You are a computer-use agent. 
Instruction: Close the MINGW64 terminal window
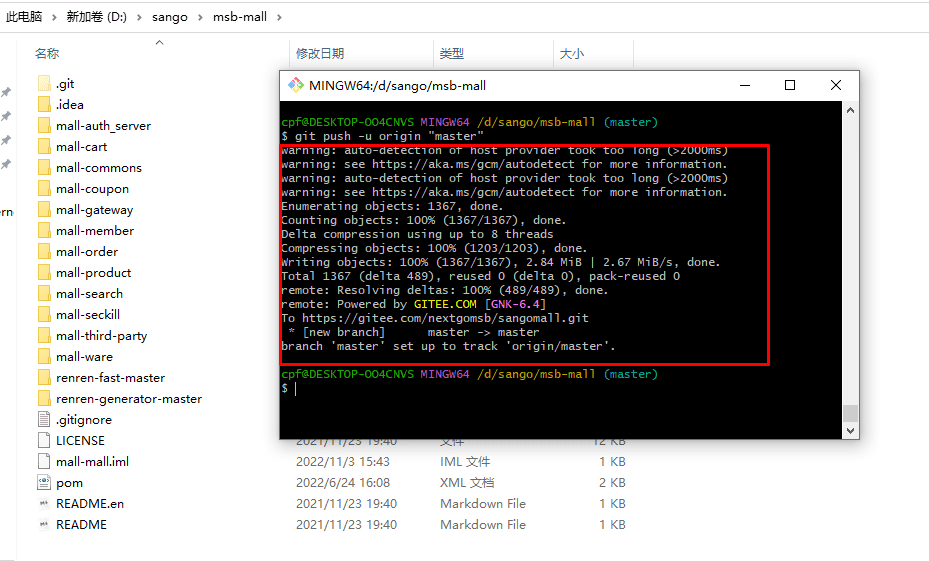(836, 85)
